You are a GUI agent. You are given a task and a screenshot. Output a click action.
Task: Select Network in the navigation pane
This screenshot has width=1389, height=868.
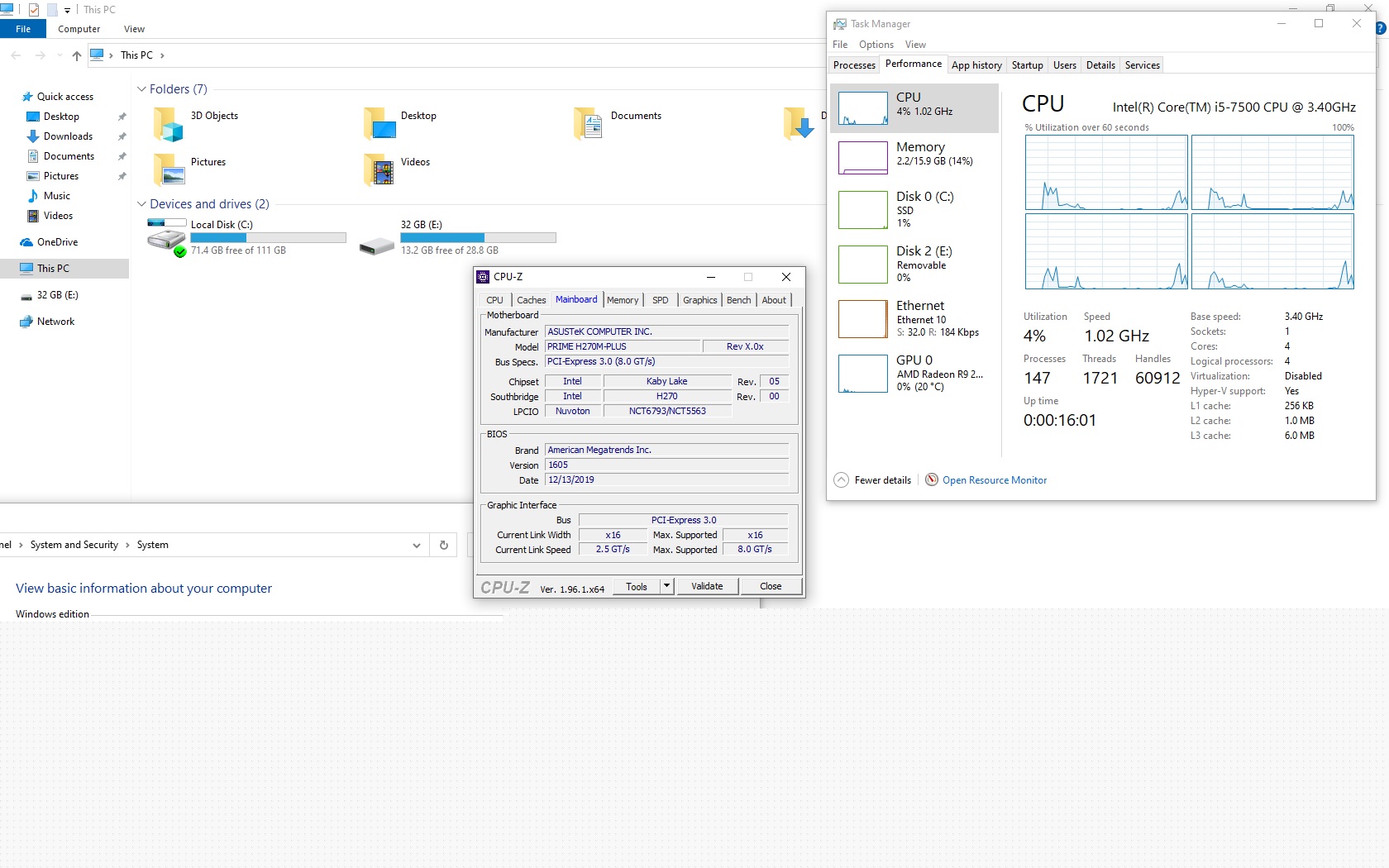coord(55,322)
